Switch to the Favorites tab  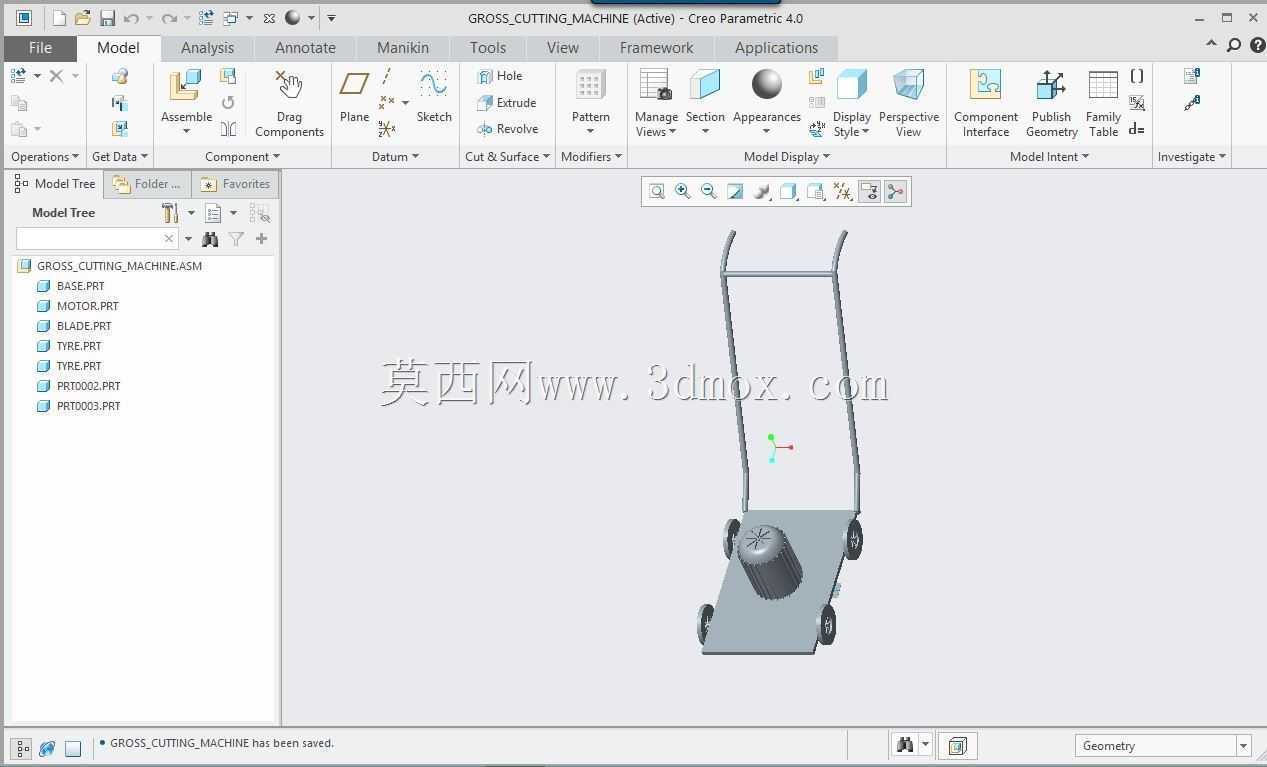point(236,184)
